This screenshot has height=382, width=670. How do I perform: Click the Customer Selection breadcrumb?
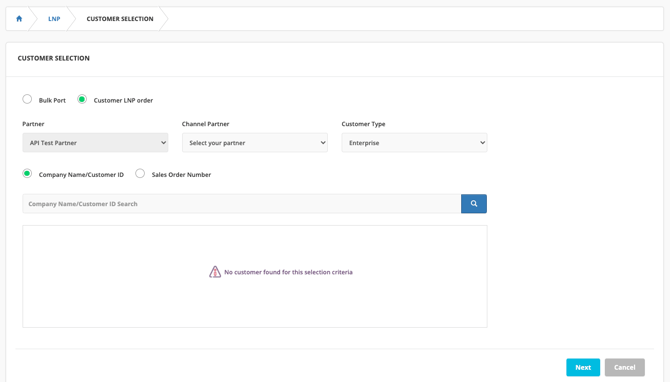click(120, 19)
